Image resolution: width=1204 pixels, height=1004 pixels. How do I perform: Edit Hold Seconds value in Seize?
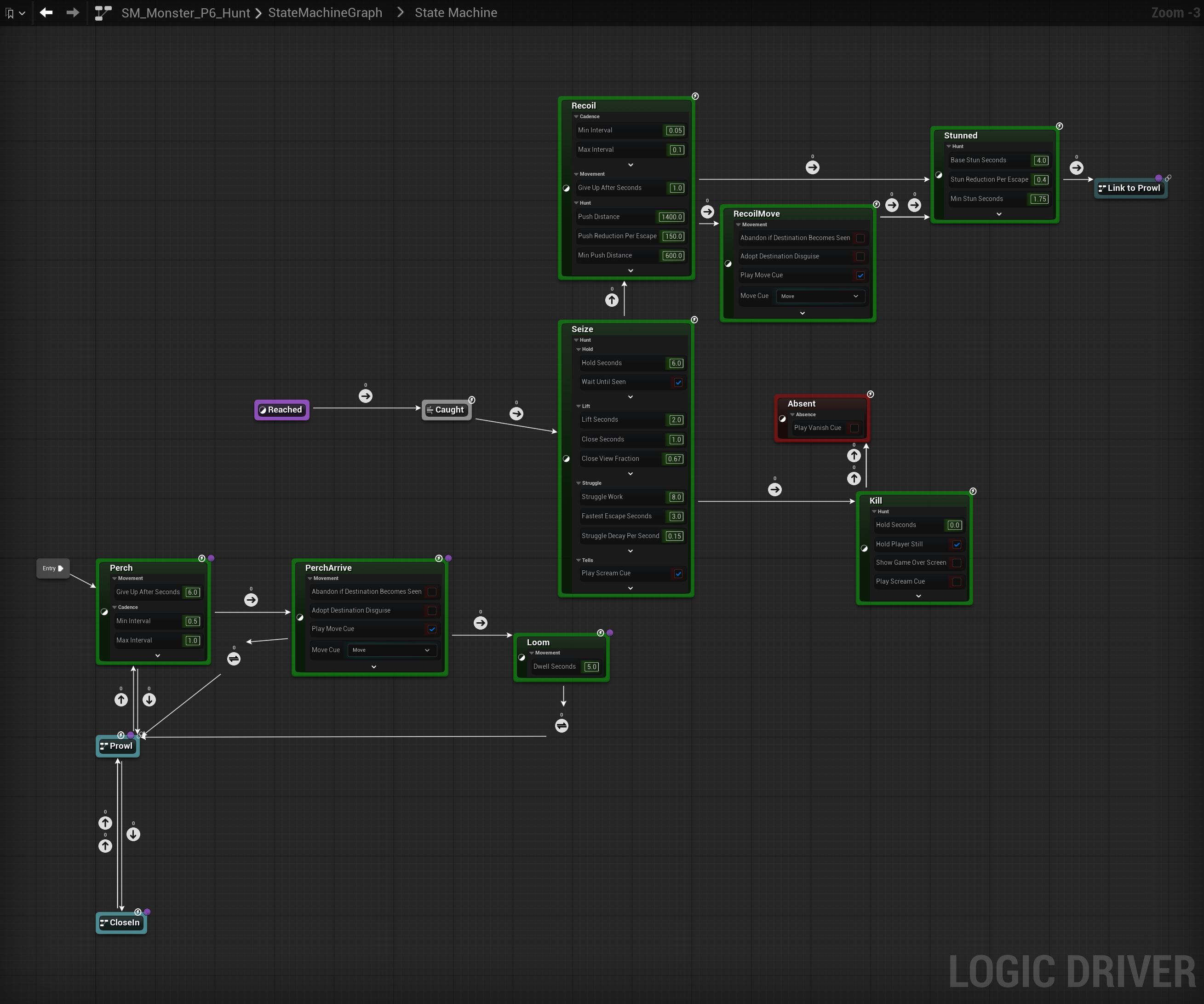pos(677,363)
